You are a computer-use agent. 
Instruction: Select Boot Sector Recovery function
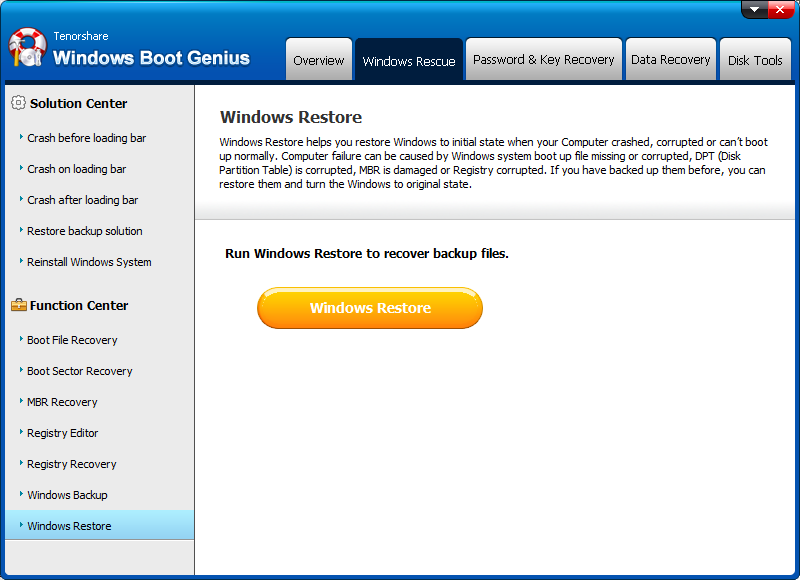[x=80, y=371]
